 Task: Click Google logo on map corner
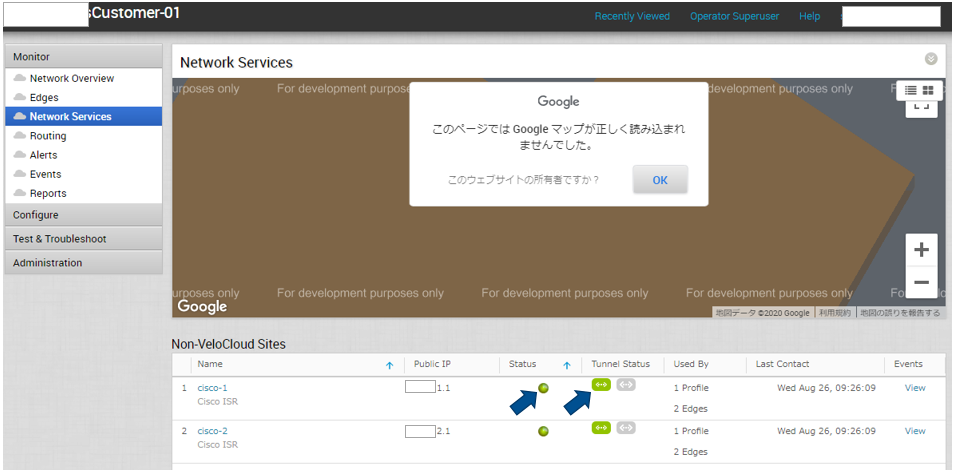(x=202, y=306)
